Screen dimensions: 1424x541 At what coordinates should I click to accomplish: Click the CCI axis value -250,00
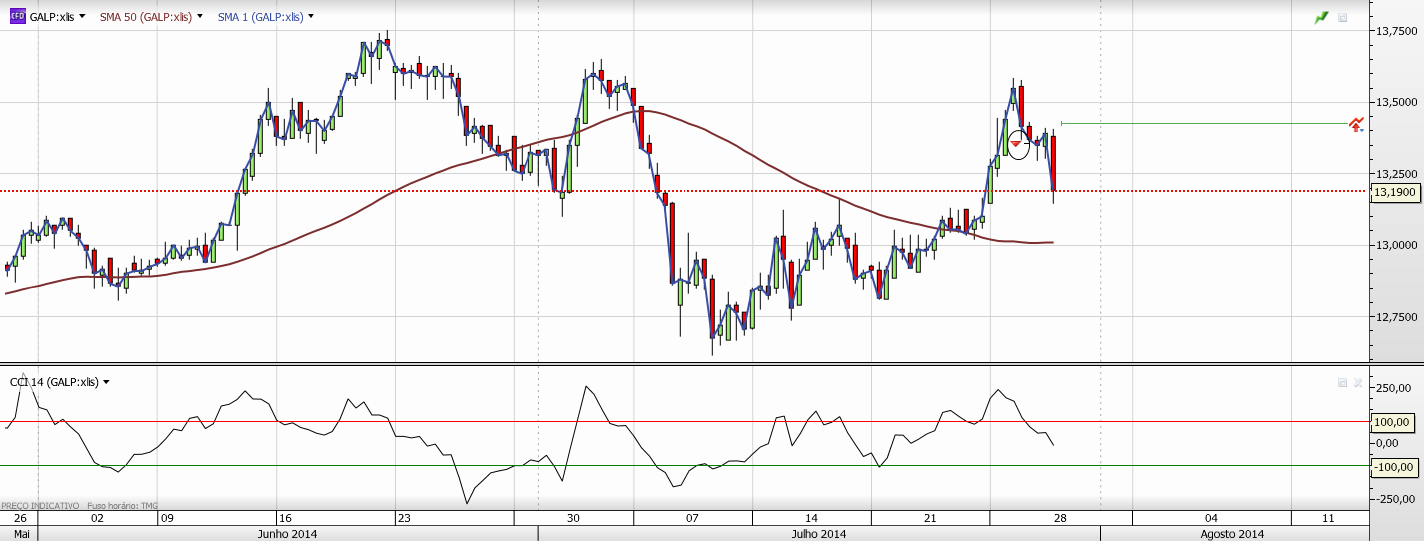(1394, 499)
